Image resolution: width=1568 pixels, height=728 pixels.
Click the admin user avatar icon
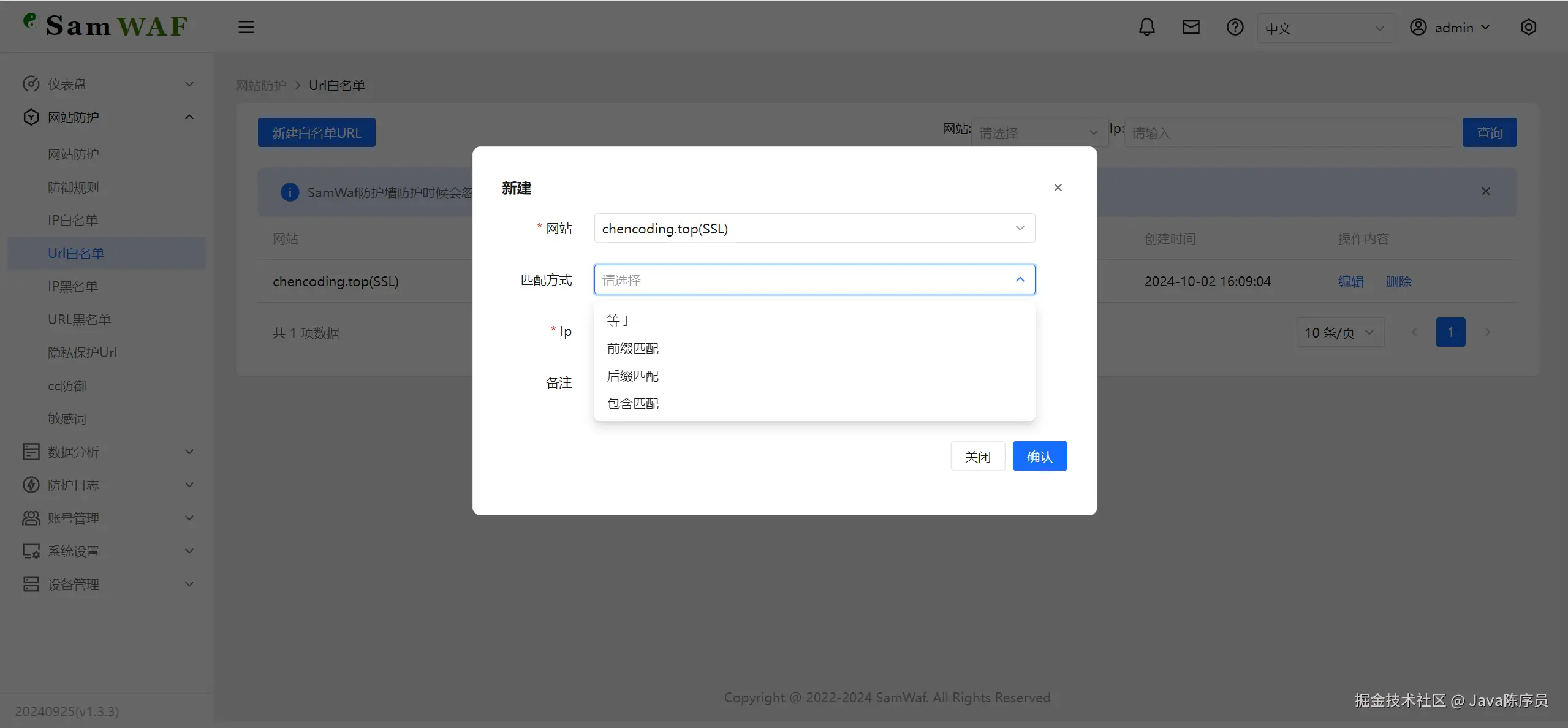(x=1418, y=28)
